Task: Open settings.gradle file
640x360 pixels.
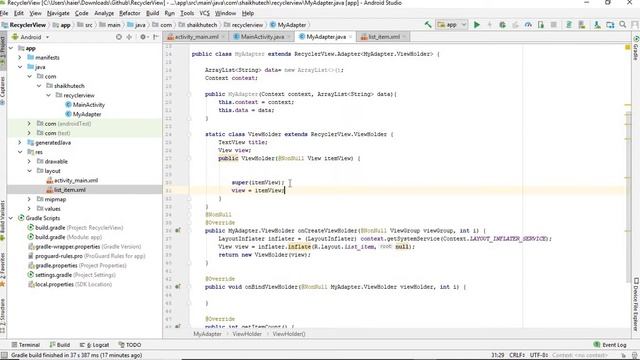Action: pos(72,275)
